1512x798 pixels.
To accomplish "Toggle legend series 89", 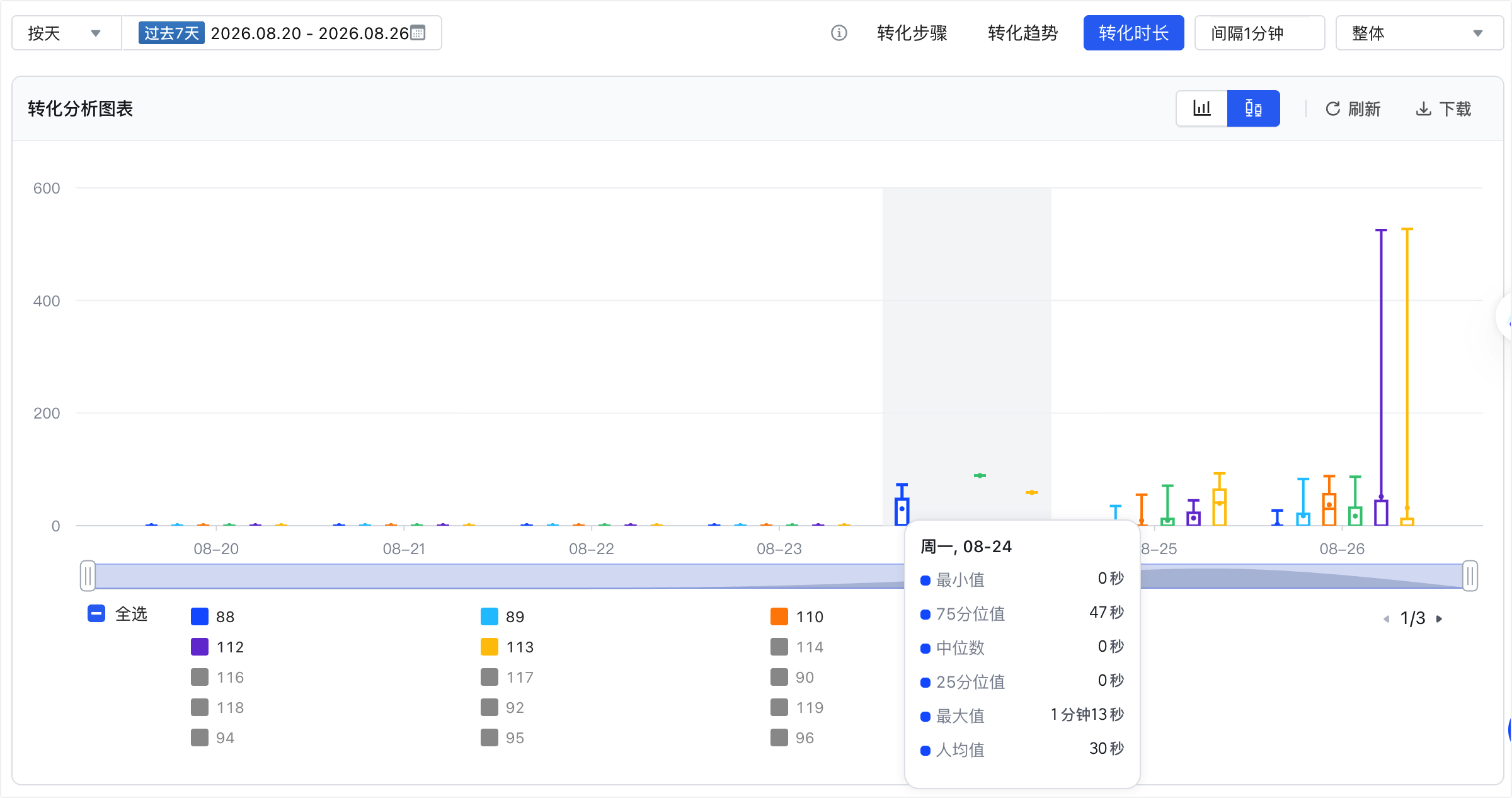I will point(503,616).
